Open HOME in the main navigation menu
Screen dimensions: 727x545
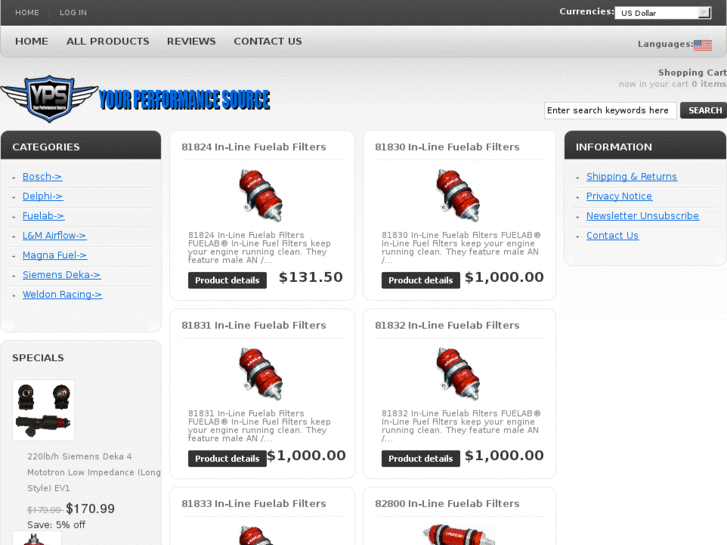pyautogui.click(x=32, y=41)
